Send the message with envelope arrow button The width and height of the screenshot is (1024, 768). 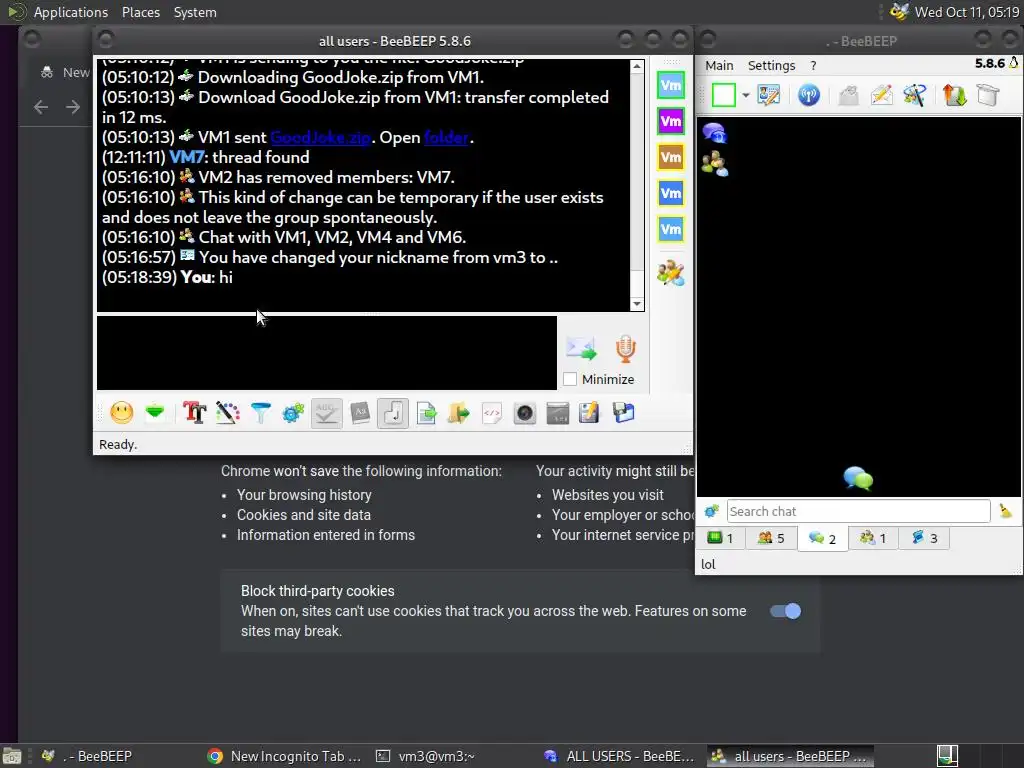click(581, 349)
